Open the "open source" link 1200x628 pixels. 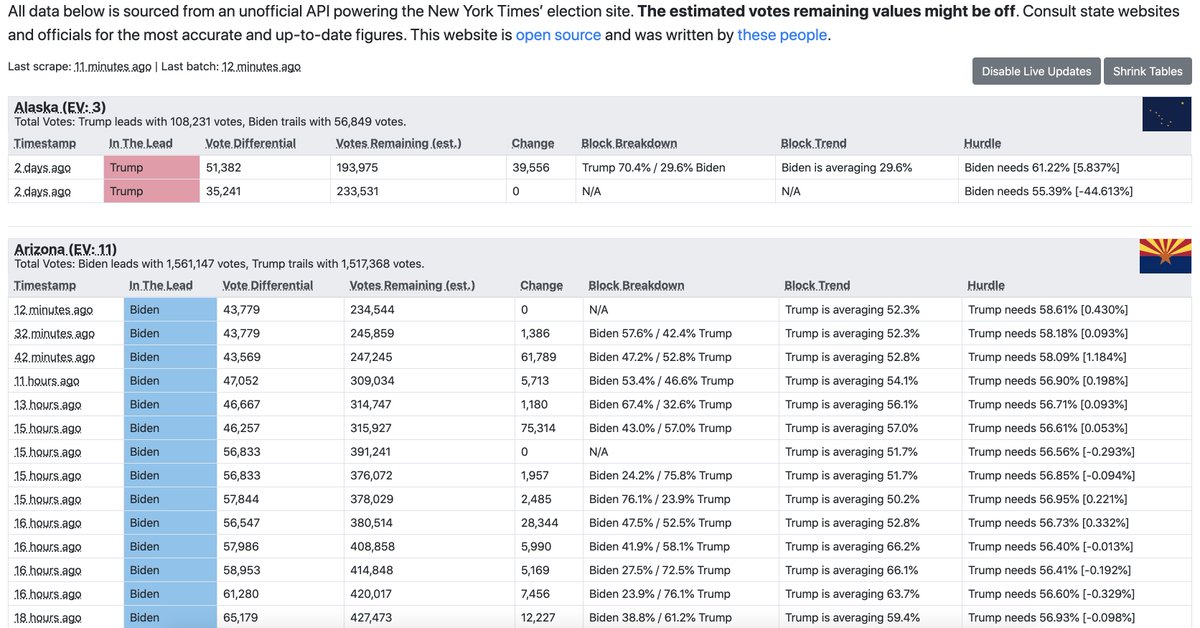tap(558, 33)
